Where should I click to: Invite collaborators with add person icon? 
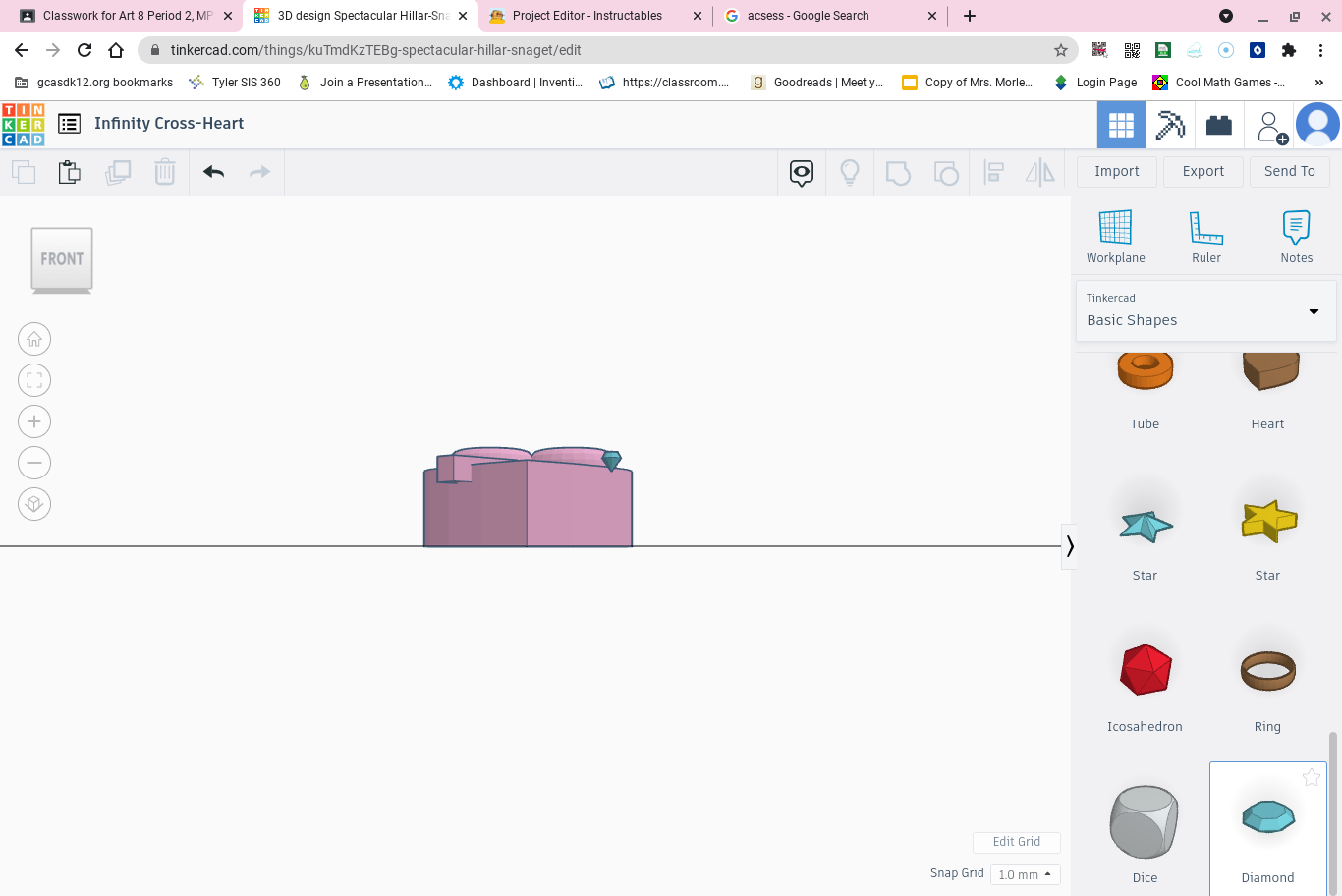(1271, 126)
